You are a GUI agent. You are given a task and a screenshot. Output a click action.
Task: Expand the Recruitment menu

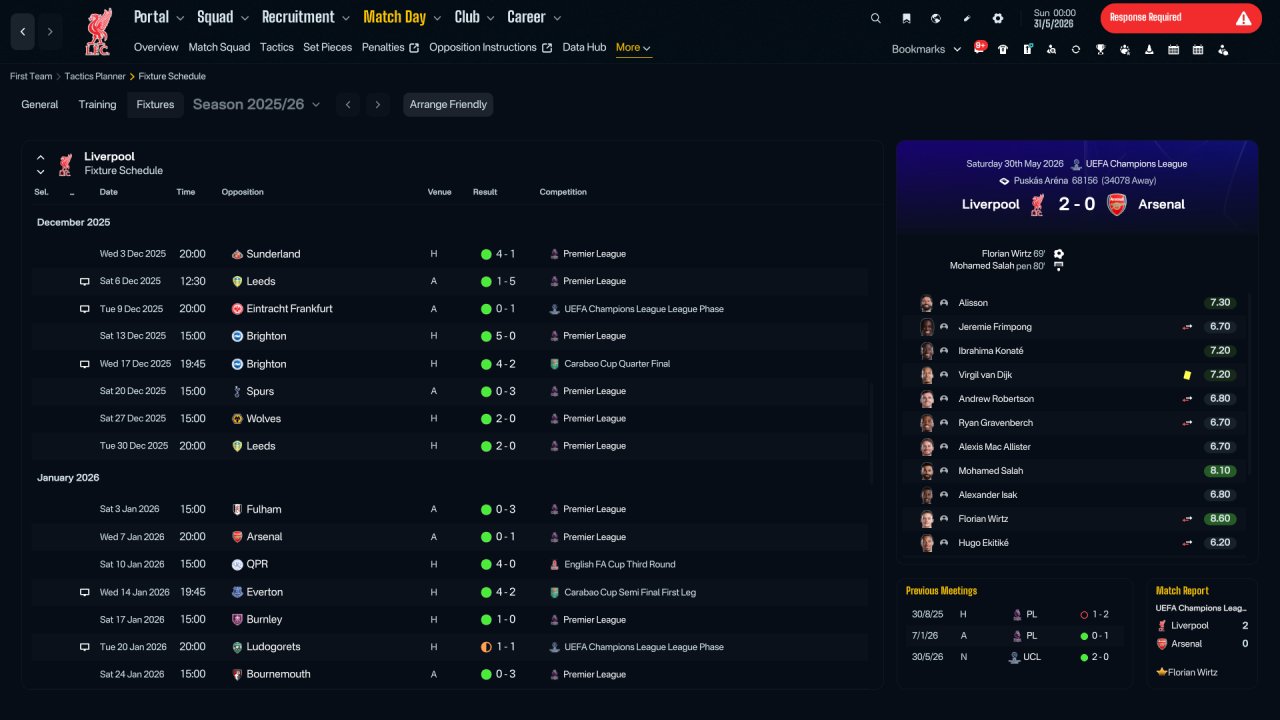[306, 17]
